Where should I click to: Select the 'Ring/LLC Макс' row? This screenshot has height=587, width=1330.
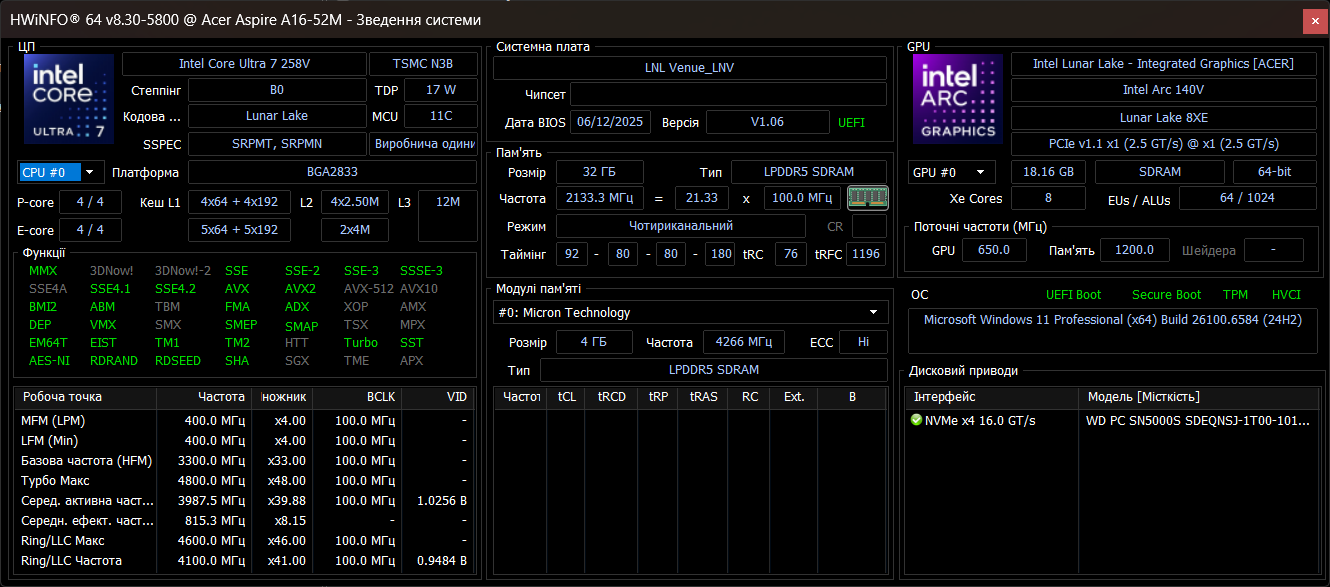(x=244, y=541)
